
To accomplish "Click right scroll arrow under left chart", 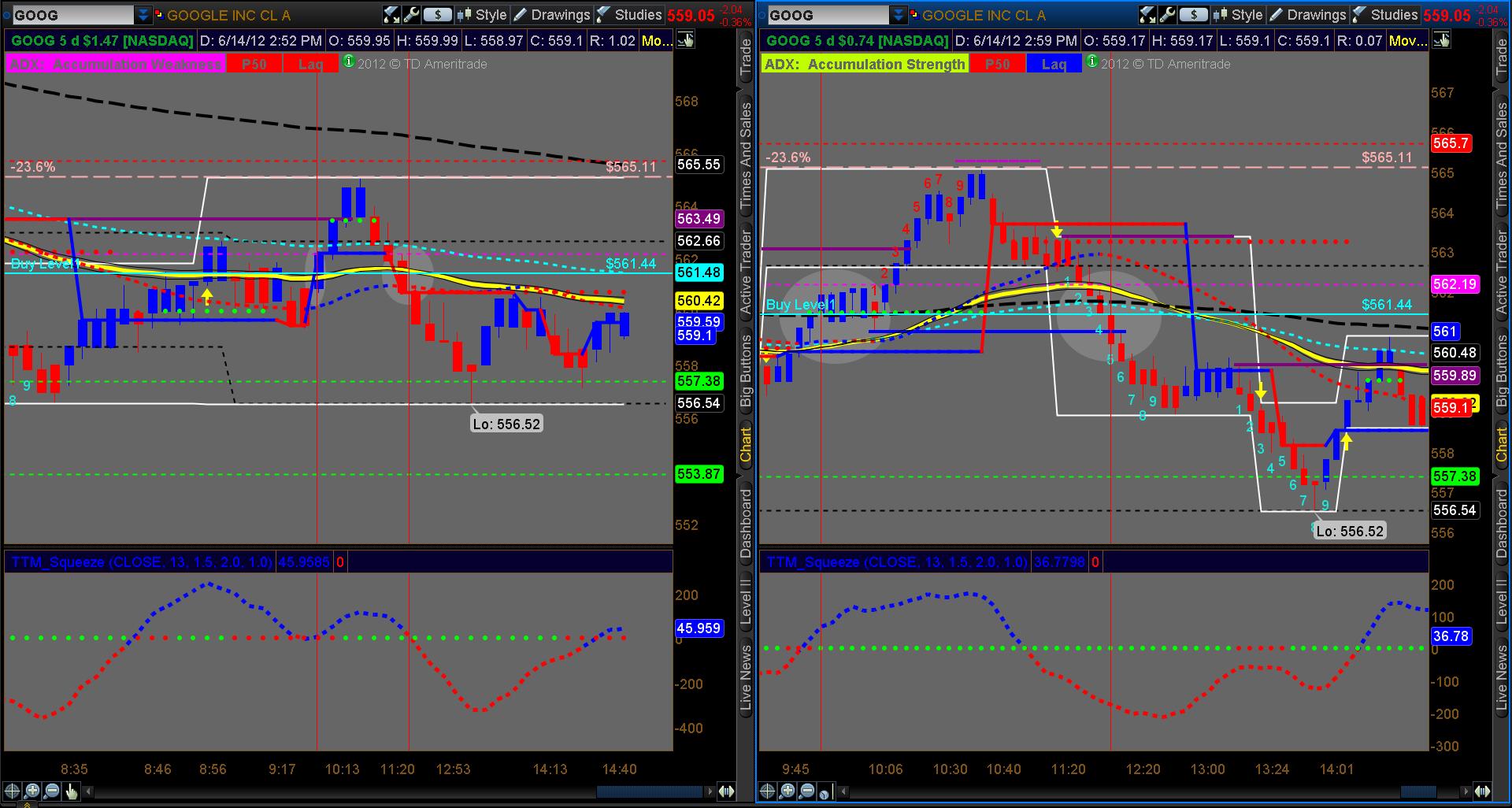I will point(710,791).
